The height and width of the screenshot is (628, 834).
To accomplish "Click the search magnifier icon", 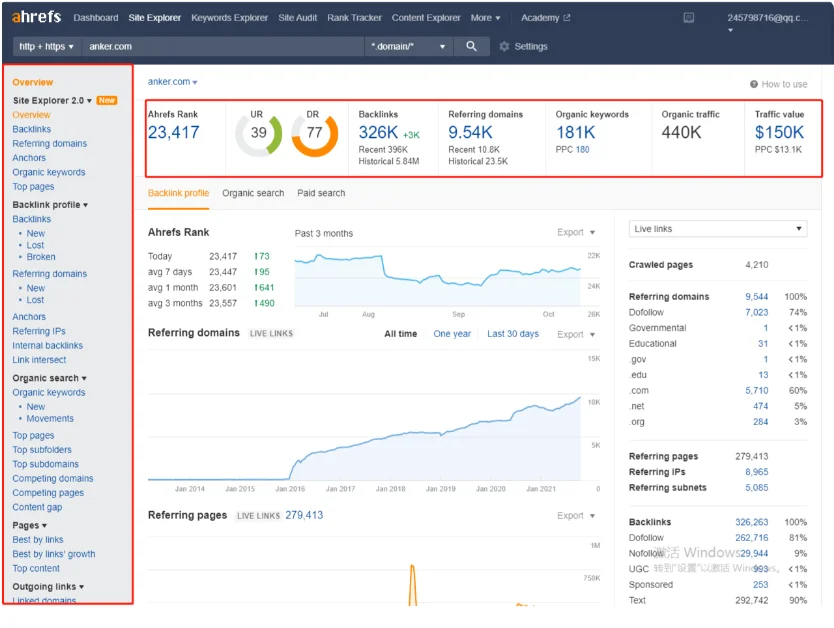I will [x=471, y=46].
